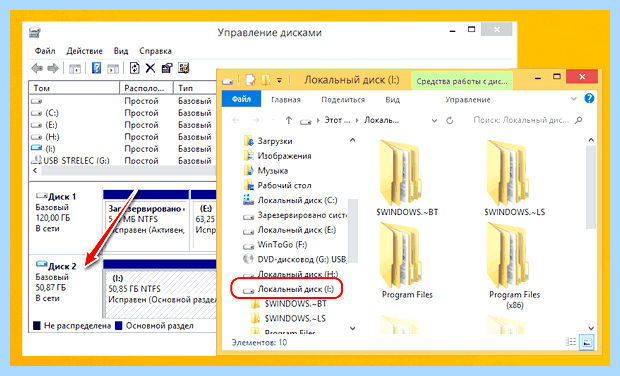Open the Справка menu

[155, 51]
